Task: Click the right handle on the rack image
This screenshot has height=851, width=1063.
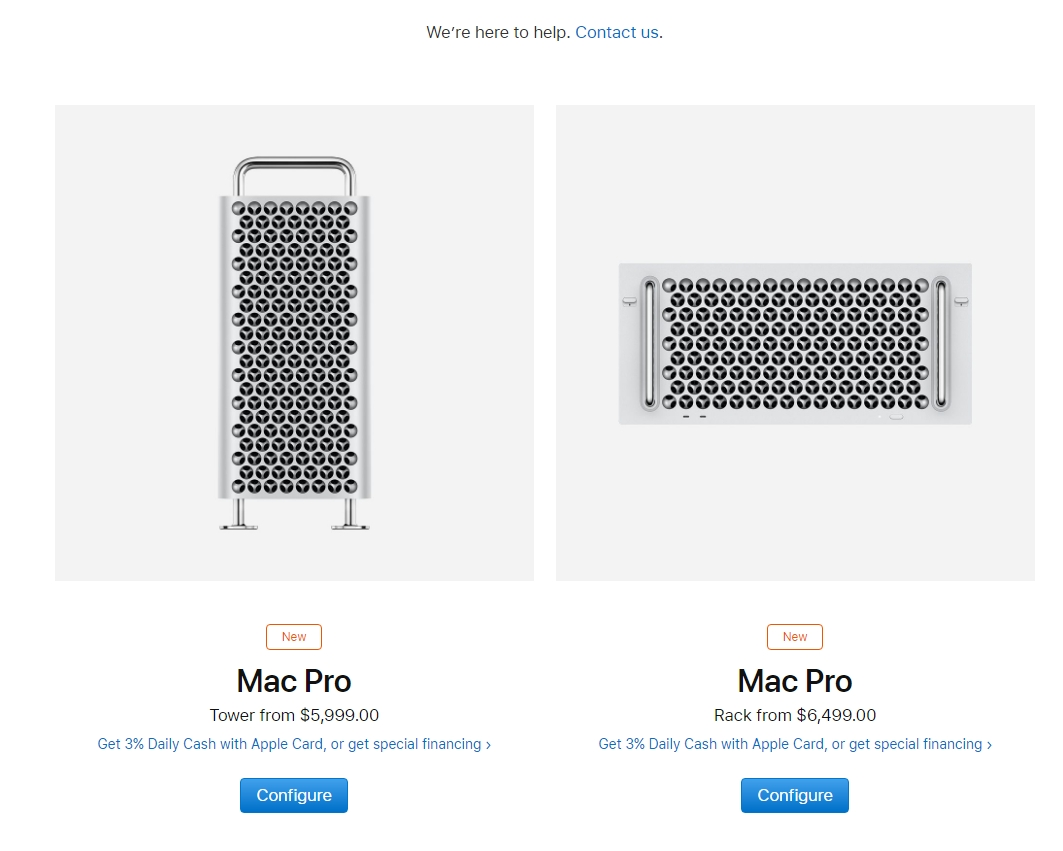Action: tap(941, 343)
